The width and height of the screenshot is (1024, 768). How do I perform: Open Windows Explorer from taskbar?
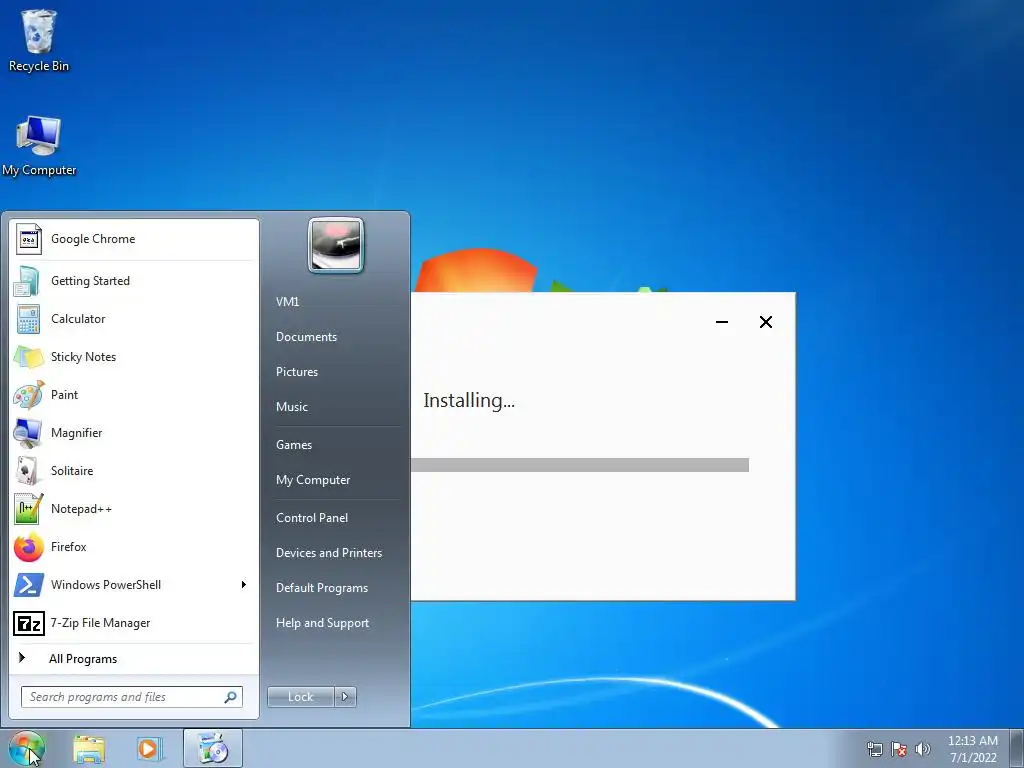click(89, 748)
